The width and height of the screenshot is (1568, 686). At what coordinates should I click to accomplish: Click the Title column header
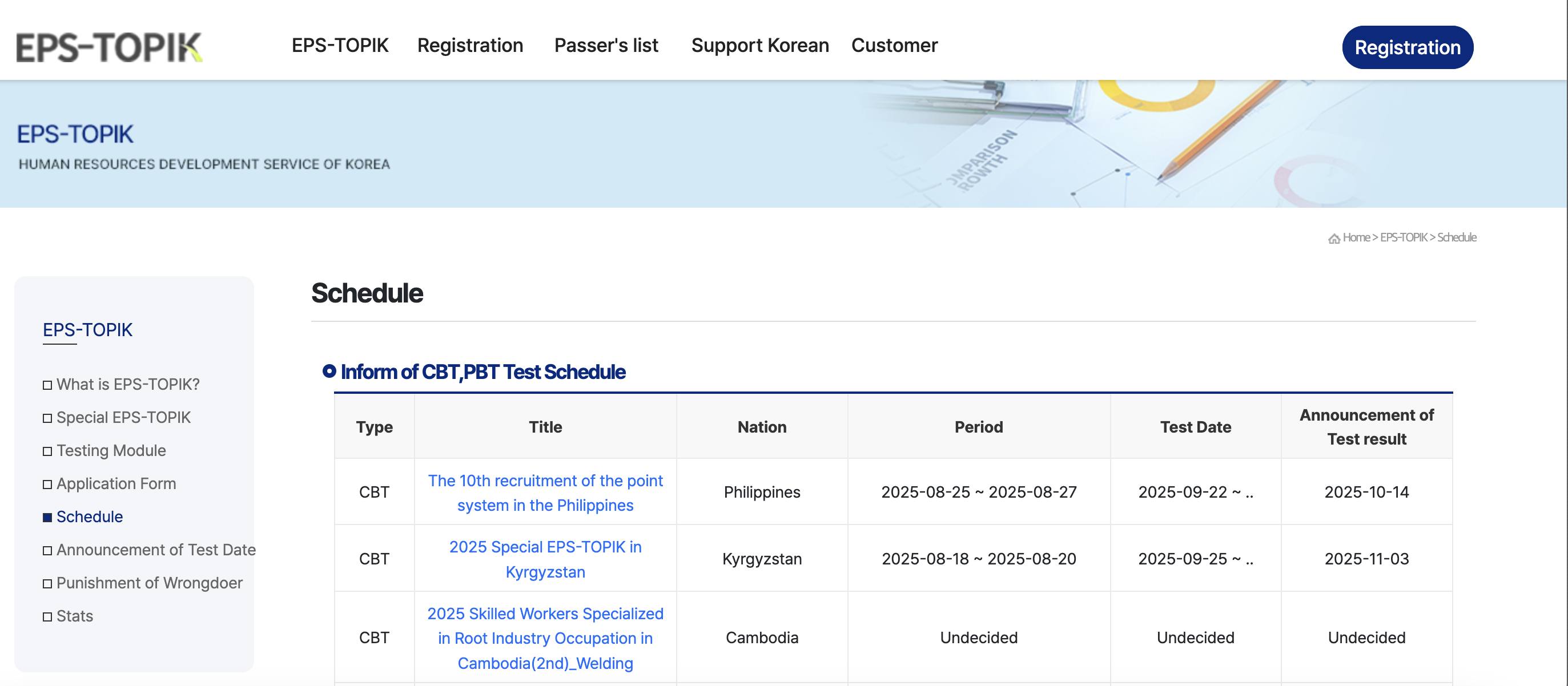pyautogui.click(x=545, y=427)
